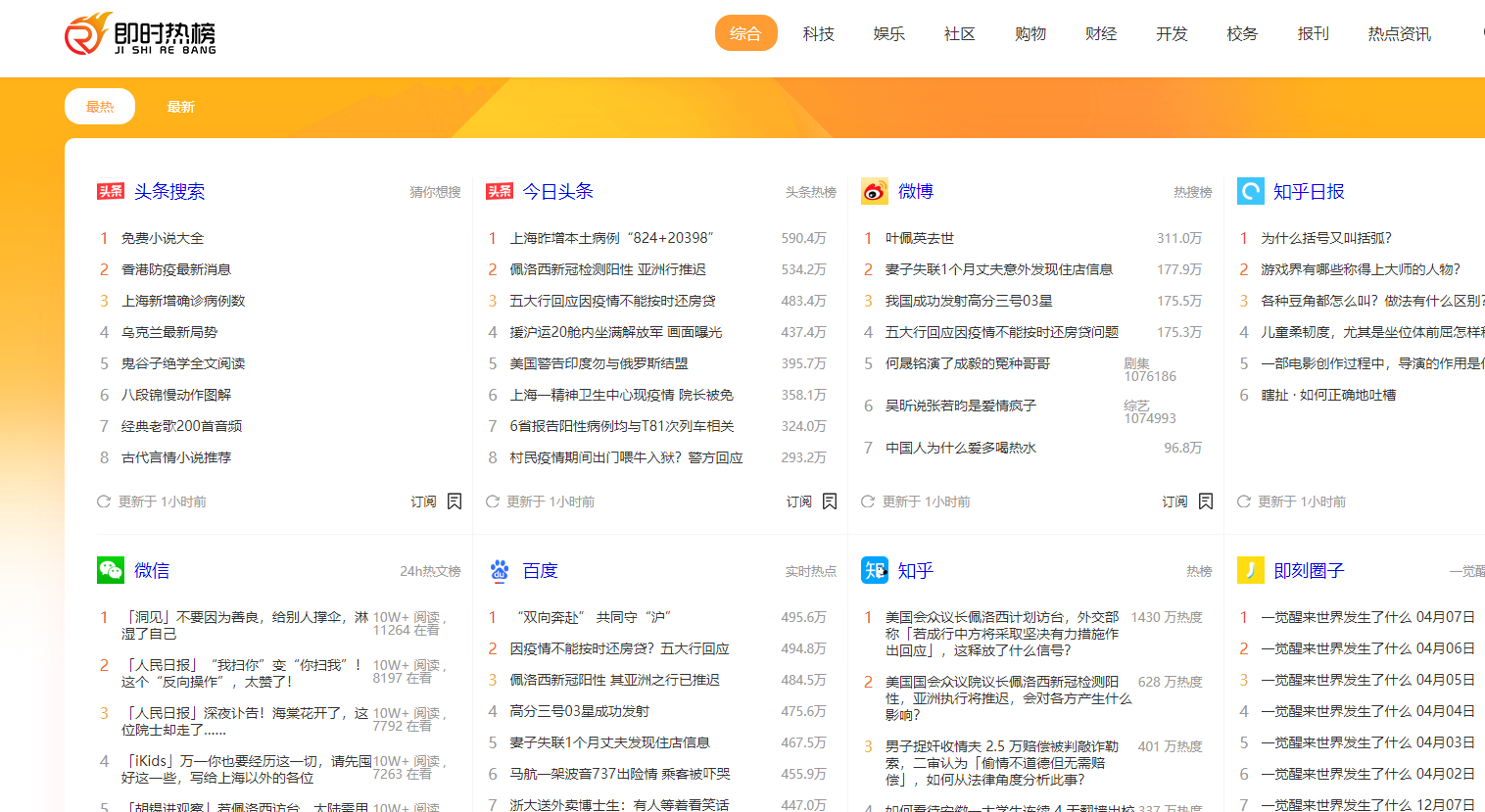
Task: Refresh the 头条搜索 card via reload icon
Action: [x=103, y=502]
